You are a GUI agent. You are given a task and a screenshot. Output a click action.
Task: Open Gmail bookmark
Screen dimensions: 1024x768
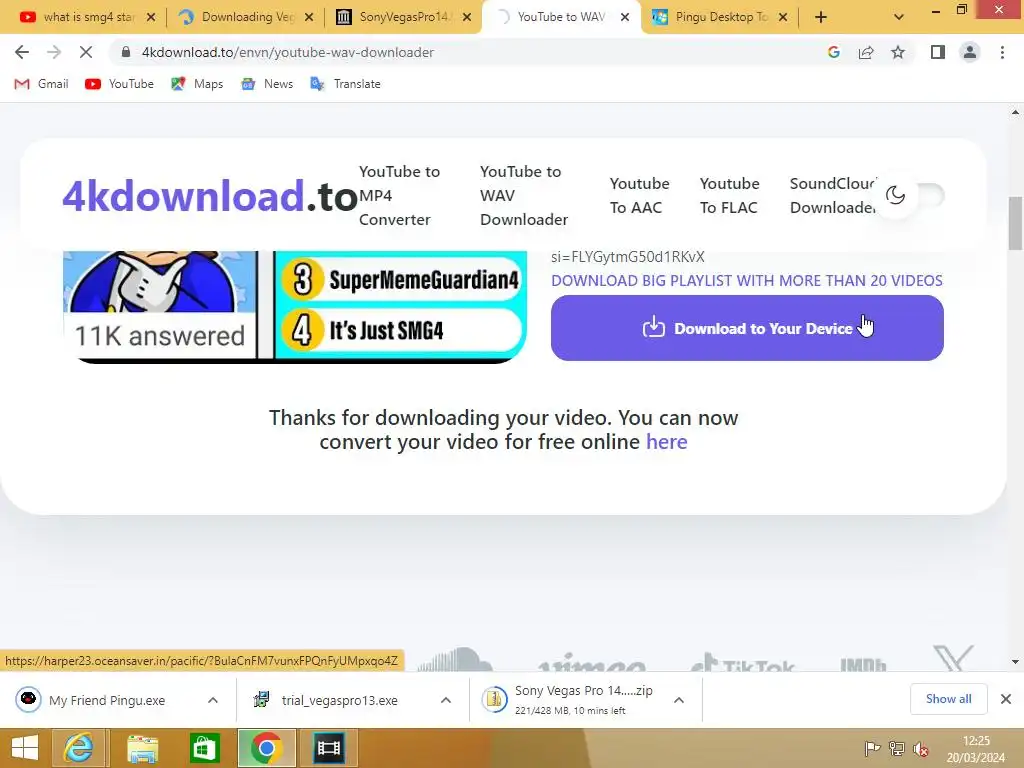click(x=41, y=84)
